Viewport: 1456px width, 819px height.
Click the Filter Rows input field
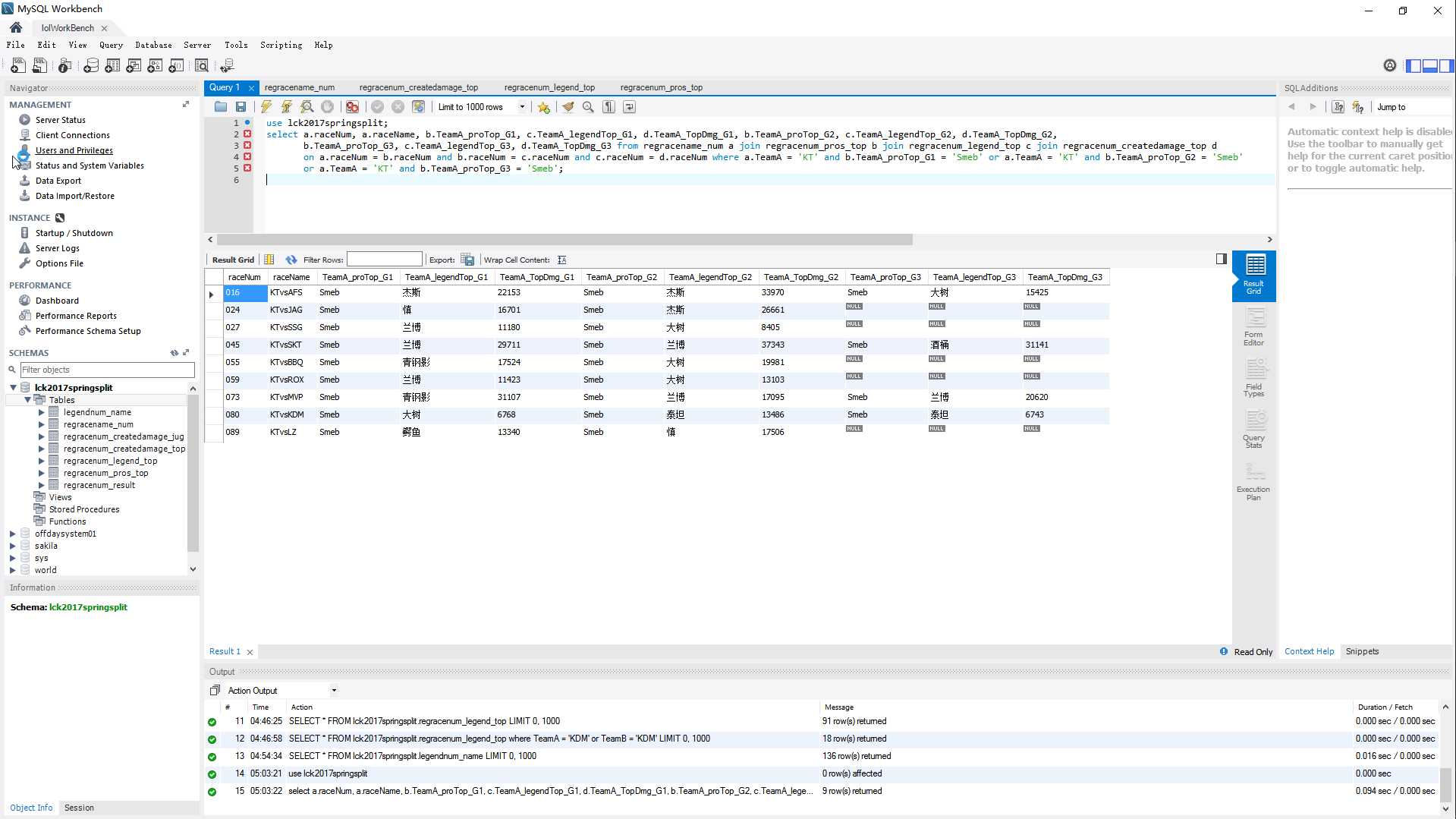384,260
